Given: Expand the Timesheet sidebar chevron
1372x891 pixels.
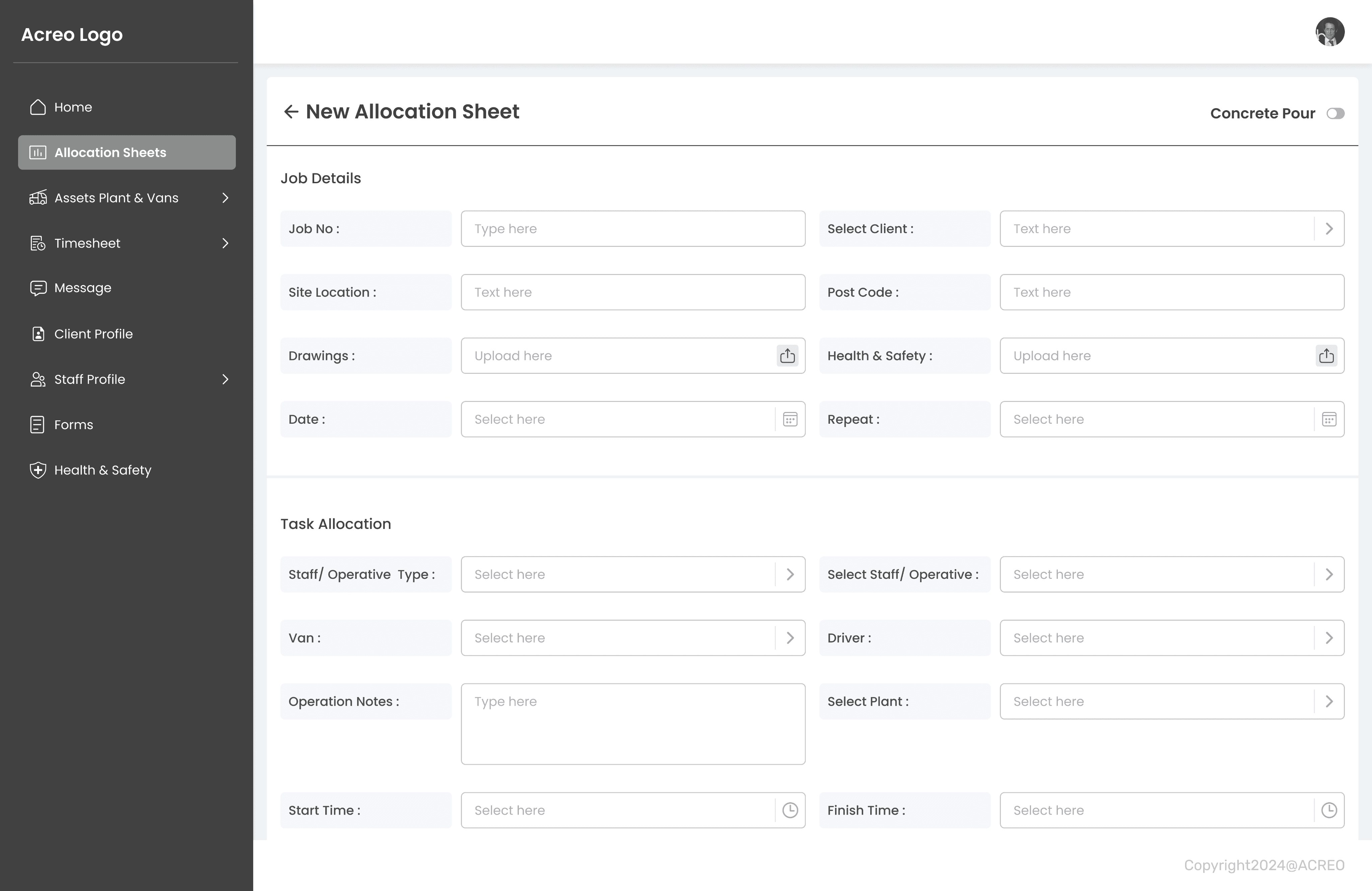Looking at the screenshot, I should [x=225, y=243].
